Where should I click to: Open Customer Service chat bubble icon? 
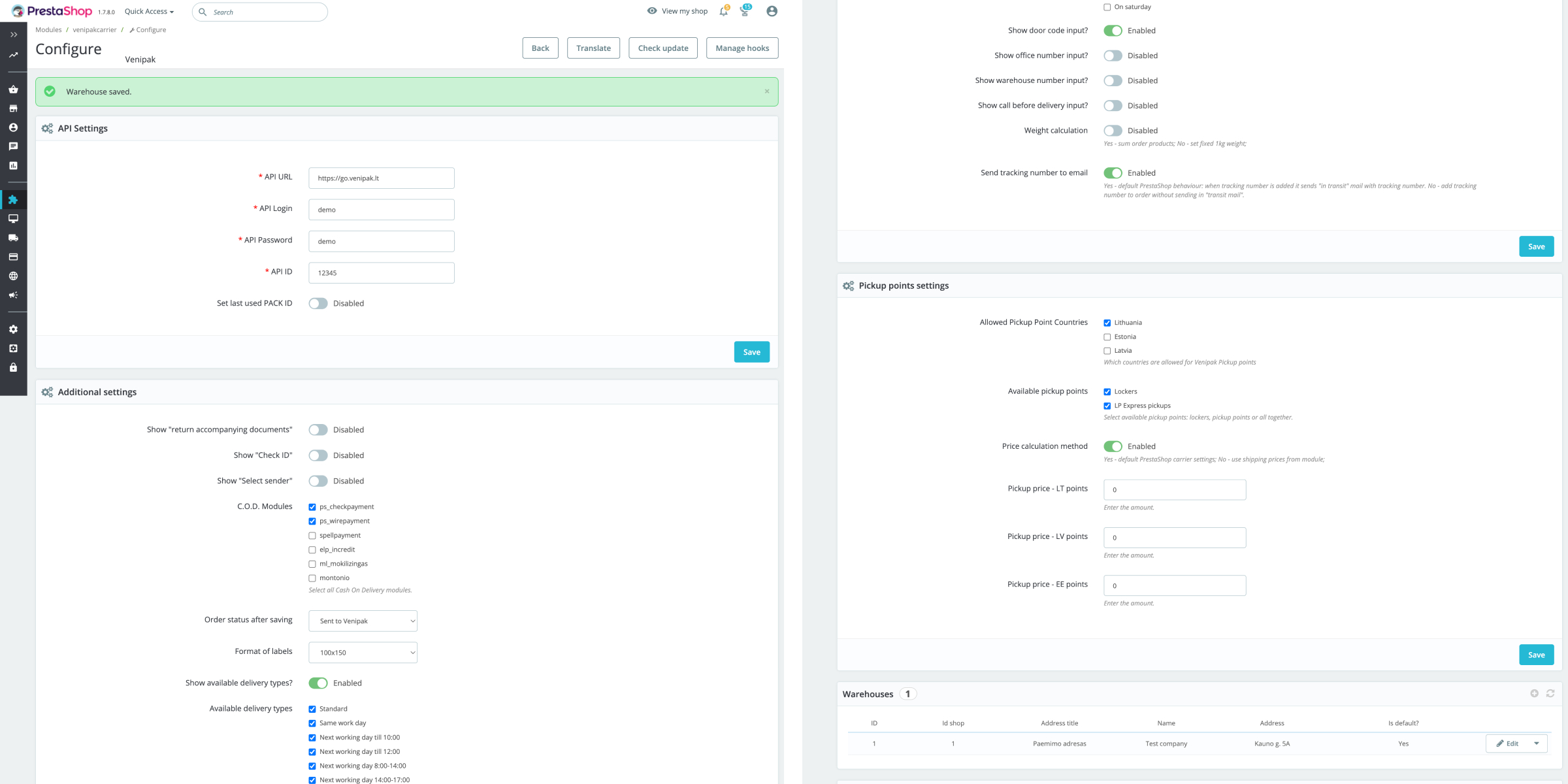coord(13,146)
